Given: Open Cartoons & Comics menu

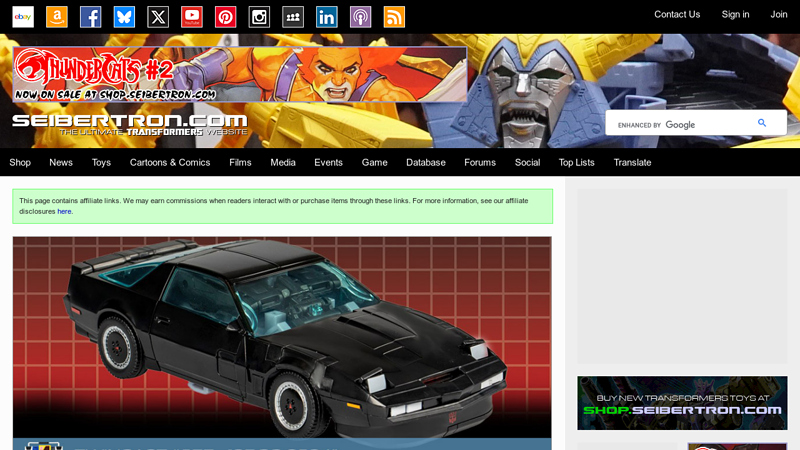Looking at the screenshot, I should 170,162.
